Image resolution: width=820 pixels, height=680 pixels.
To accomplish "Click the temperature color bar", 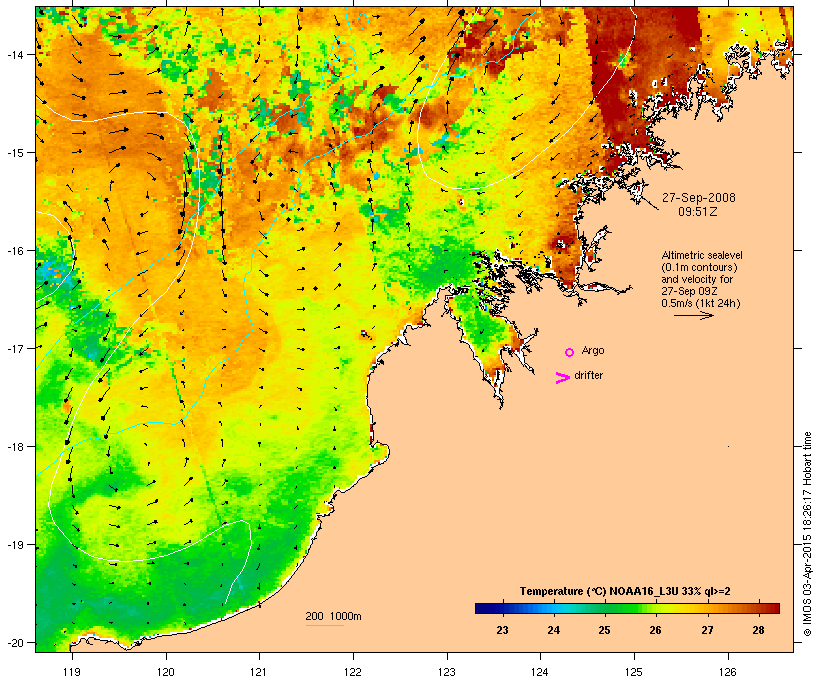I will pos(628,608).
